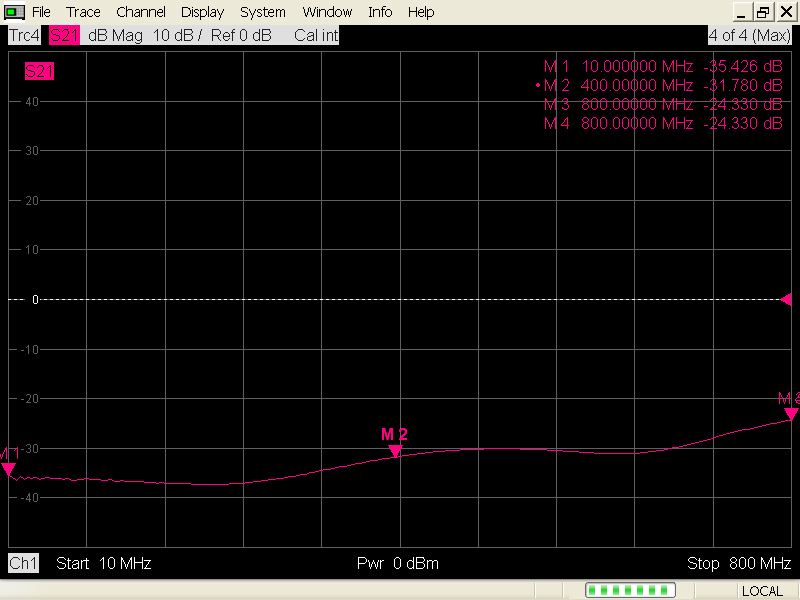This screenshot has width=800, height=600.
Task: Select the M 3 marker at 800 MHz
Action: coord(791,414)
